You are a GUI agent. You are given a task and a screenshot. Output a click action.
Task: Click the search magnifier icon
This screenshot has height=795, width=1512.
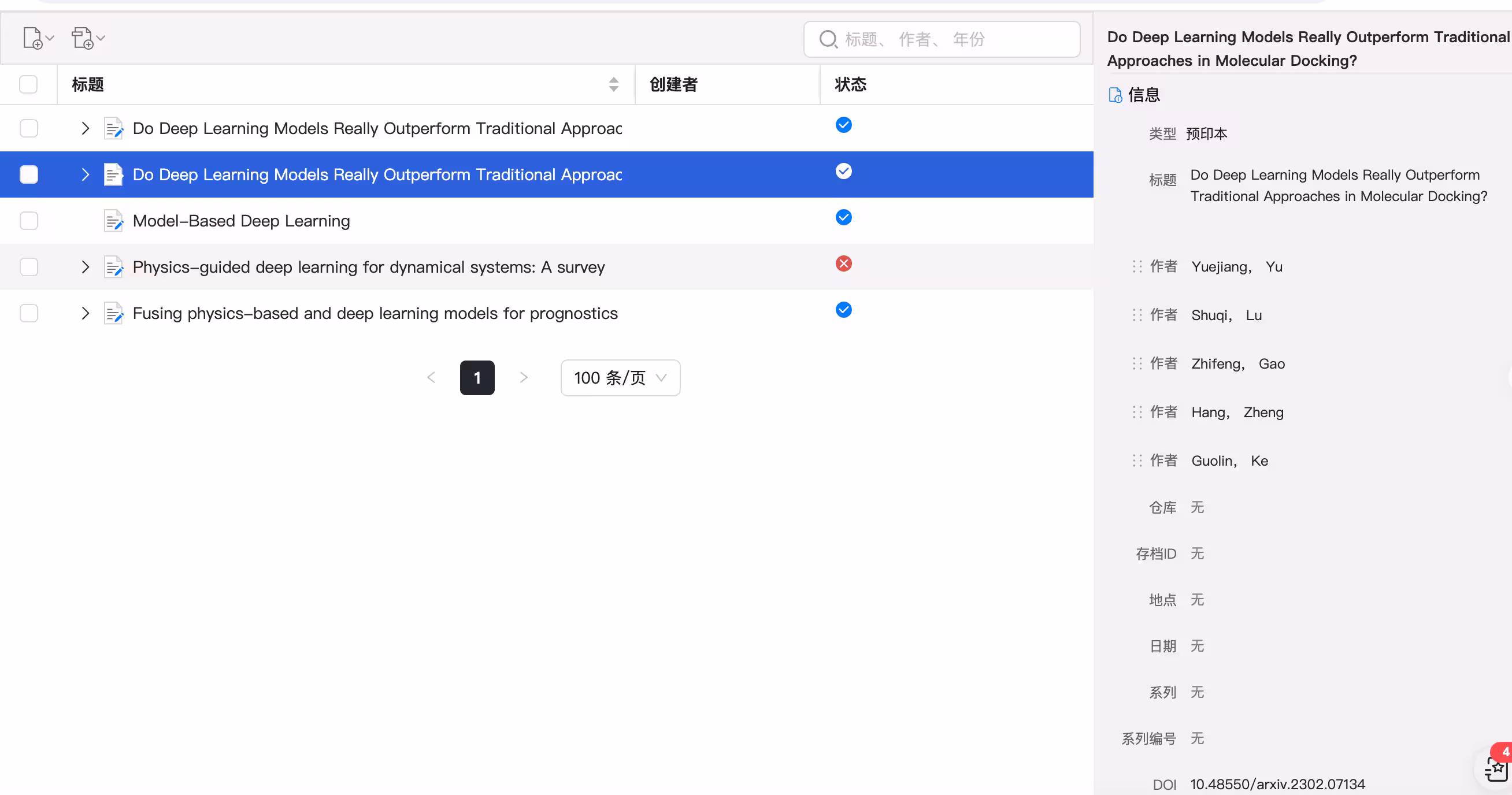coord(828,39)
